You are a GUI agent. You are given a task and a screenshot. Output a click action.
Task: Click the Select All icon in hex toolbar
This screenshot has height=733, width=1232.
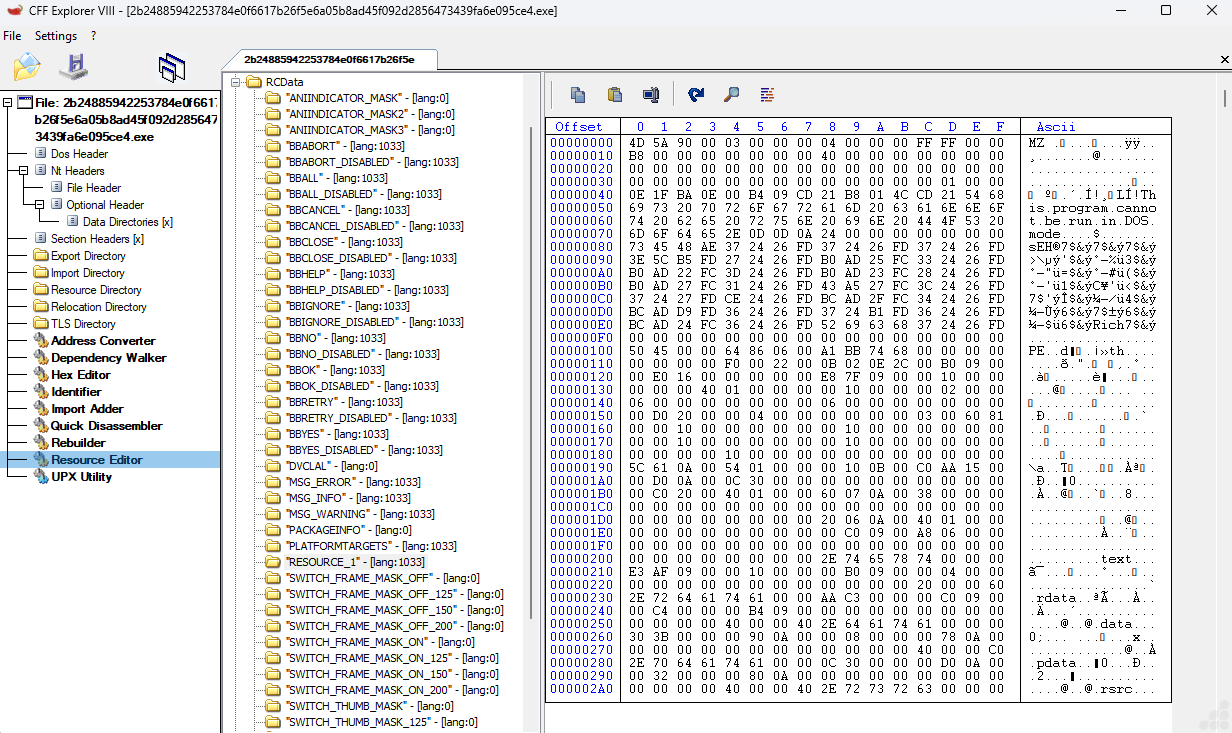pos(651,95)
